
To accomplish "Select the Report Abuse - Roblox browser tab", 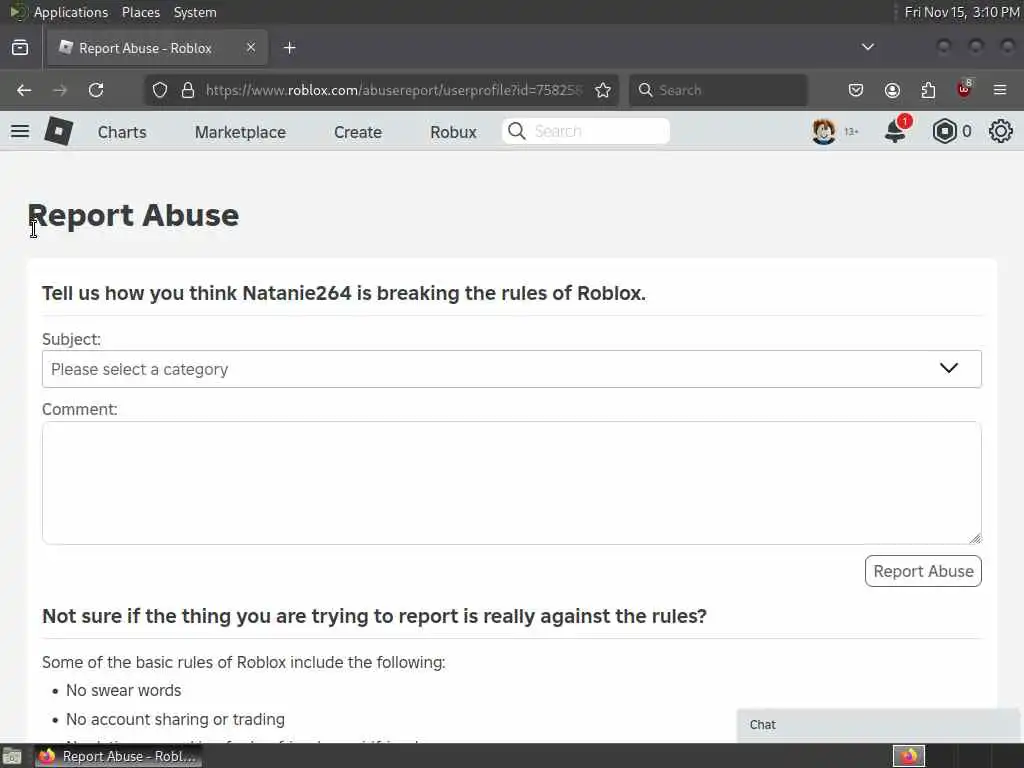I will pos(157,48).
